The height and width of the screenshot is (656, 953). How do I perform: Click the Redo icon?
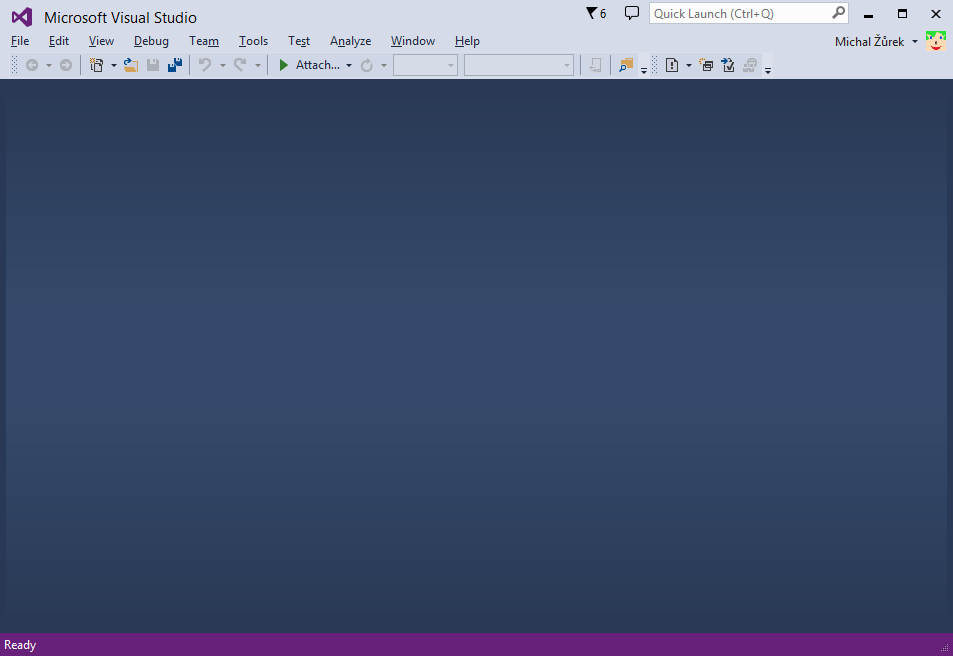(237, 64)
